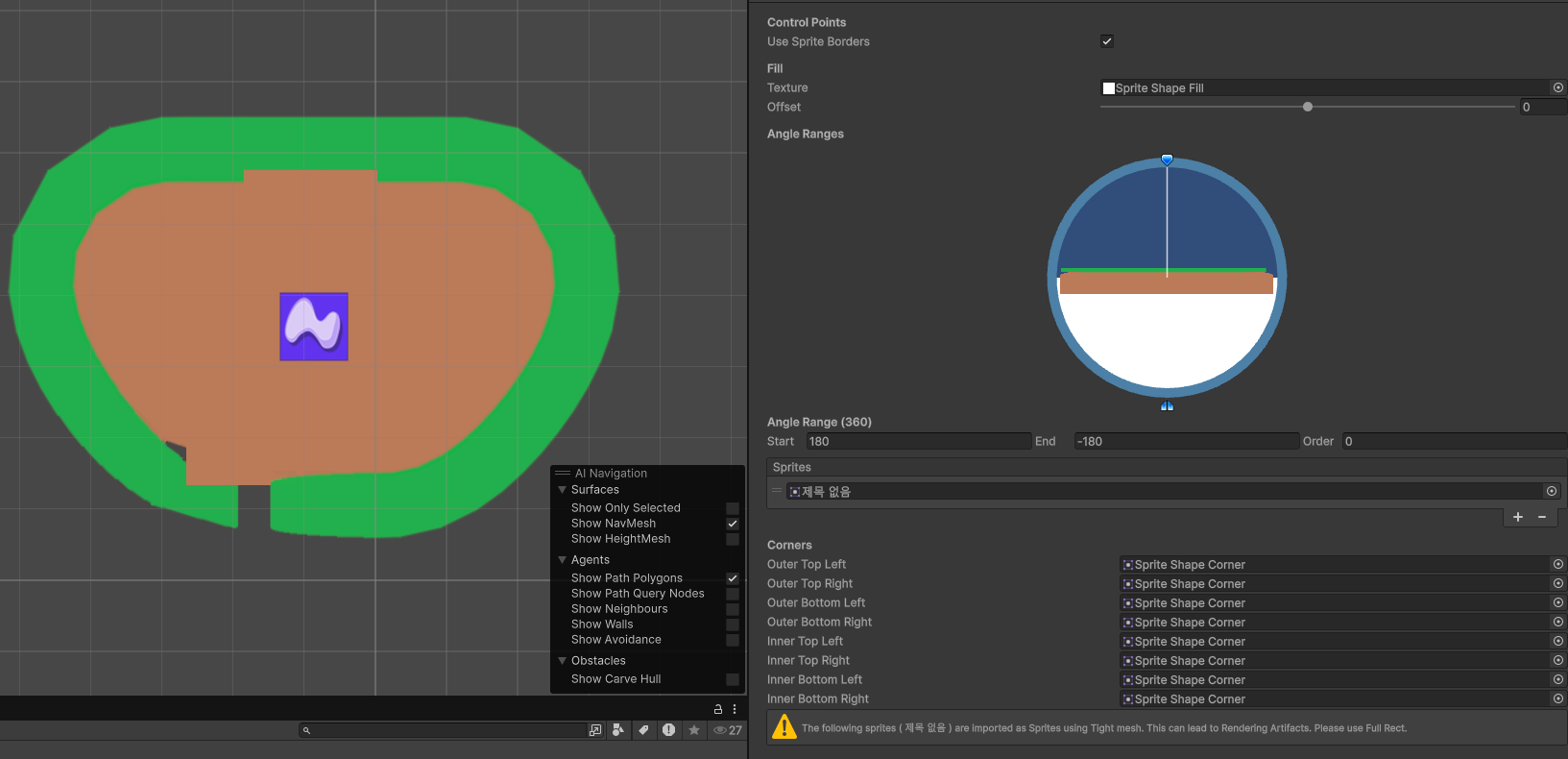Viewport: 1568px width, 759px height.
Task: Click Search by Import Log Type icon
Action: point(668,730)
